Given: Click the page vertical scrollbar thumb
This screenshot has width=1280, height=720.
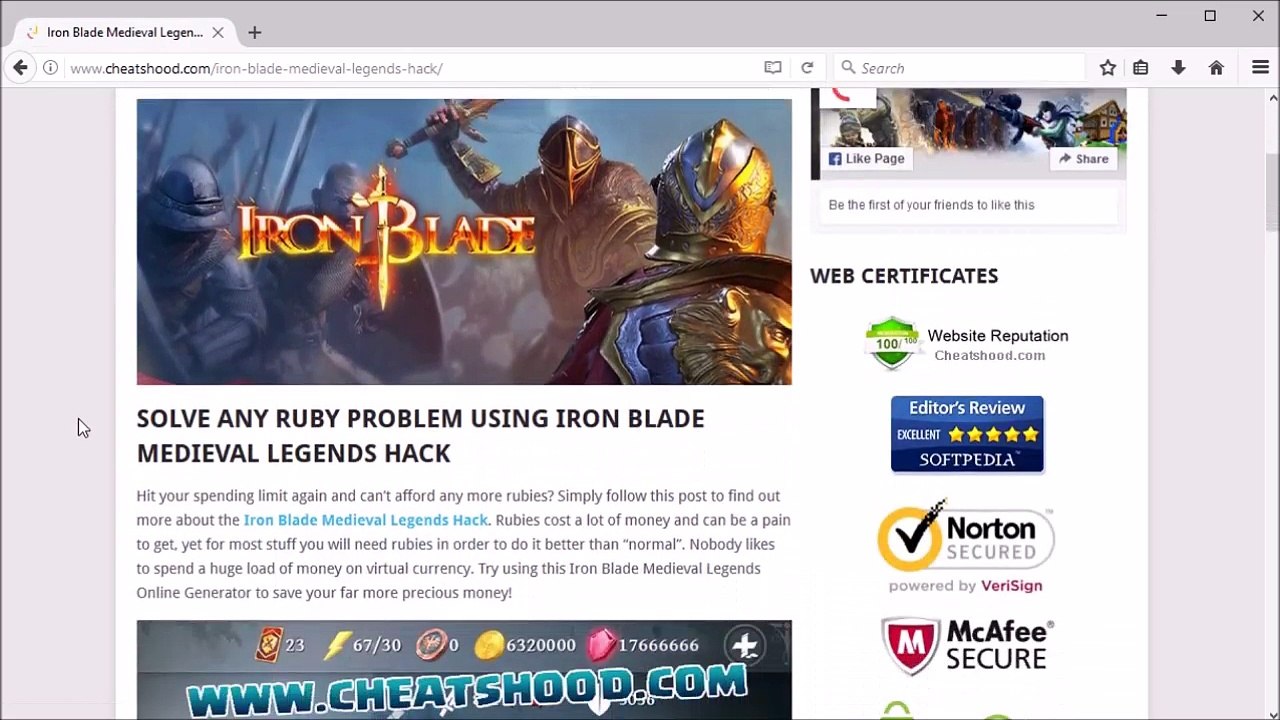Looking at the screenshot, I should tap(1272, 192).
